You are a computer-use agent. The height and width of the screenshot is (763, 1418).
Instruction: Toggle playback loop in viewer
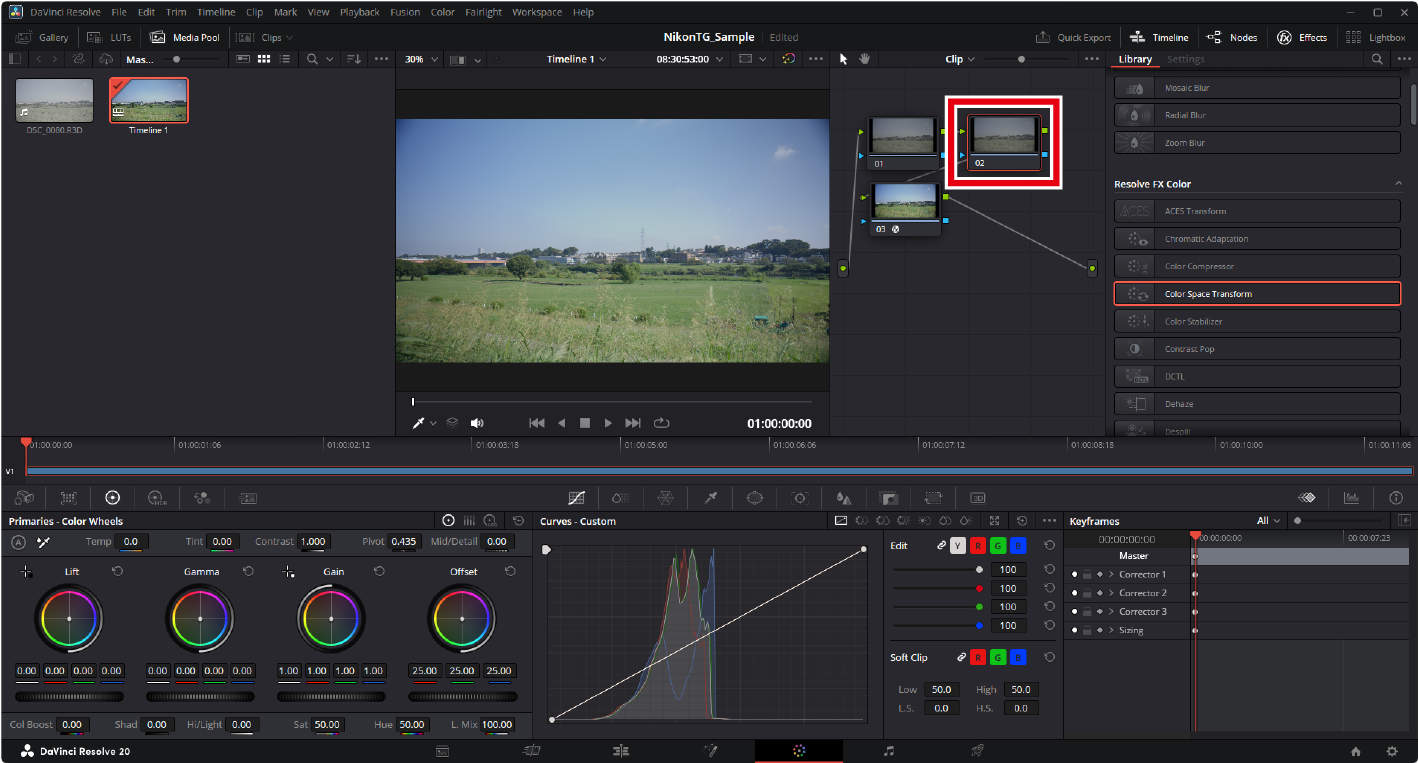661,423
